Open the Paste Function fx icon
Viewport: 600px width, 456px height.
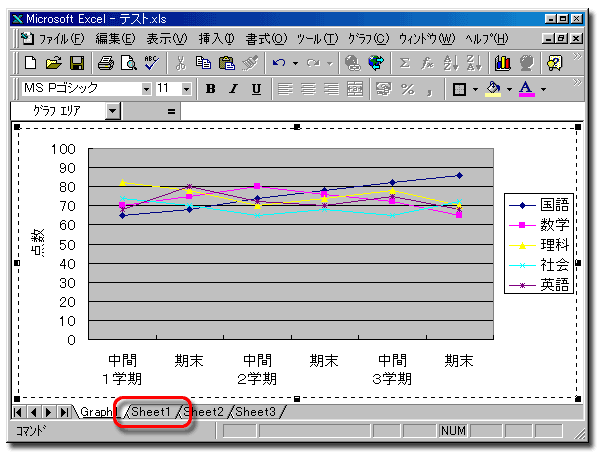[x=427, y=63]
